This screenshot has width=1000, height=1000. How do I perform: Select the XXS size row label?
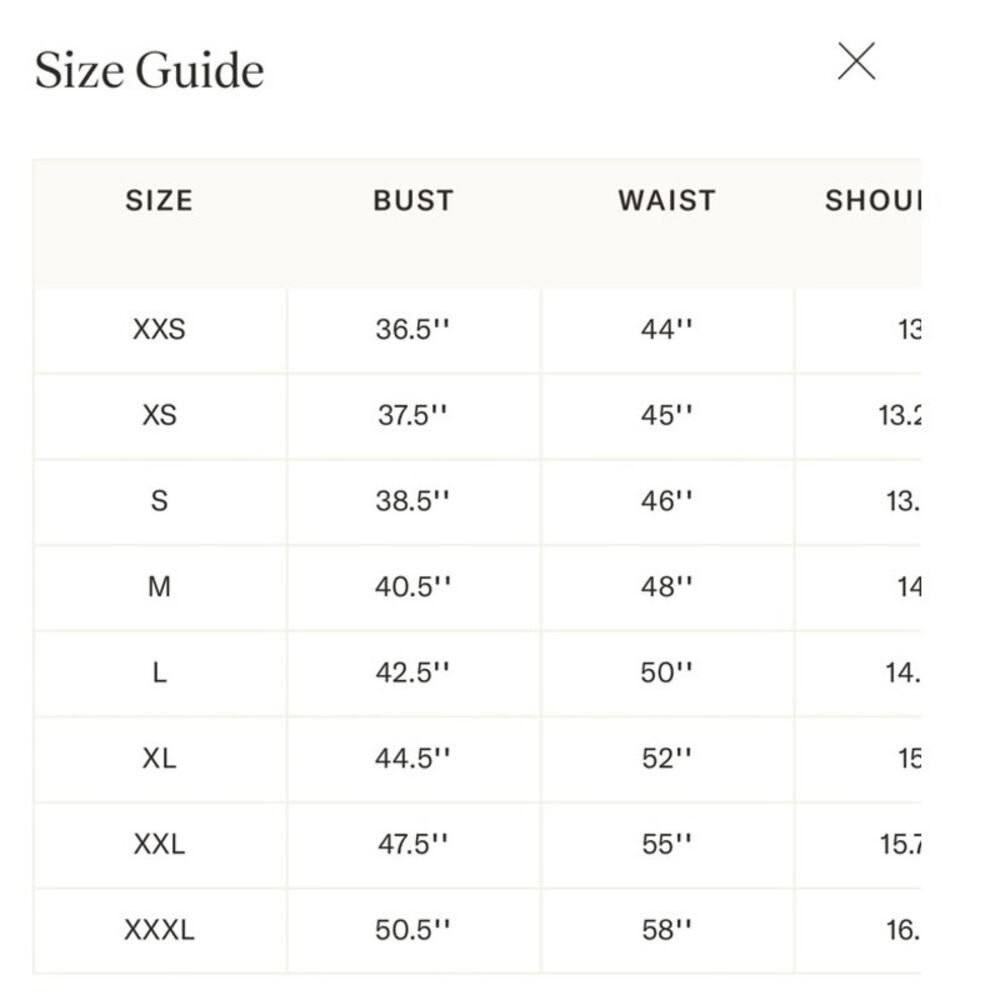159,330
